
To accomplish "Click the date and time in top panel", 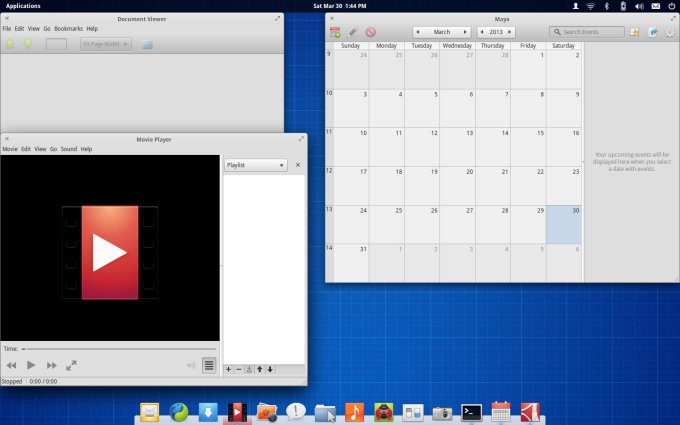I will (x=340, y=6).
